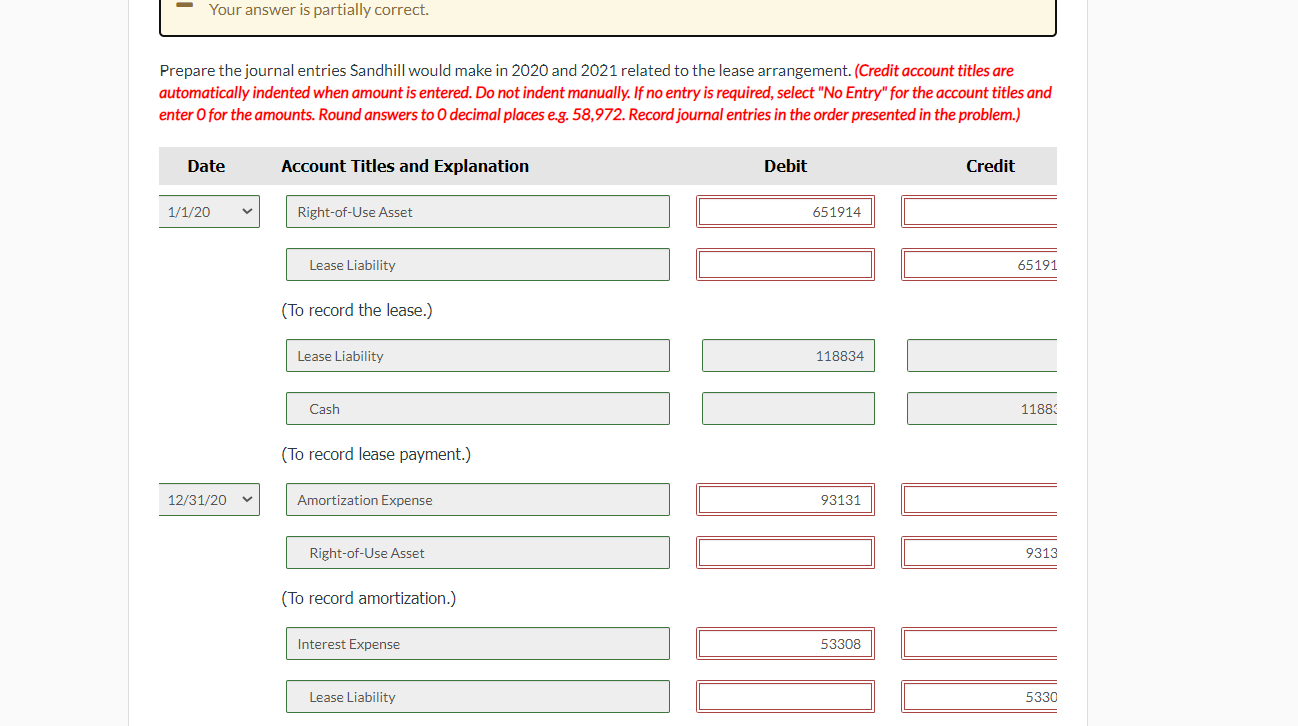Image resolution: width=1298 pixels, height=726 pixels.
Task: Click the Amortization Expense account field
Action: click(477, 499)
